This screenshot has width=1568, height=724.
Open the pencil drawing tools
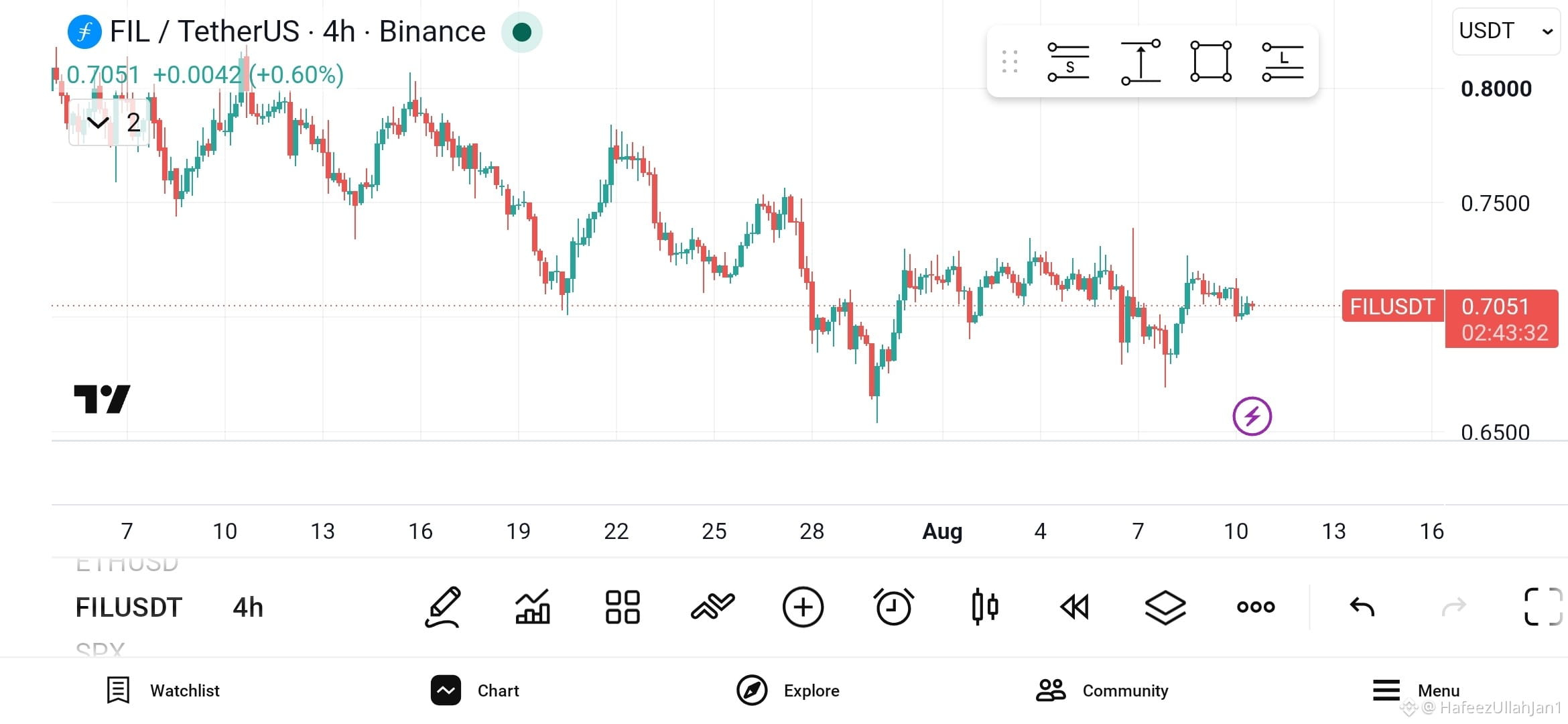[443, 607]
